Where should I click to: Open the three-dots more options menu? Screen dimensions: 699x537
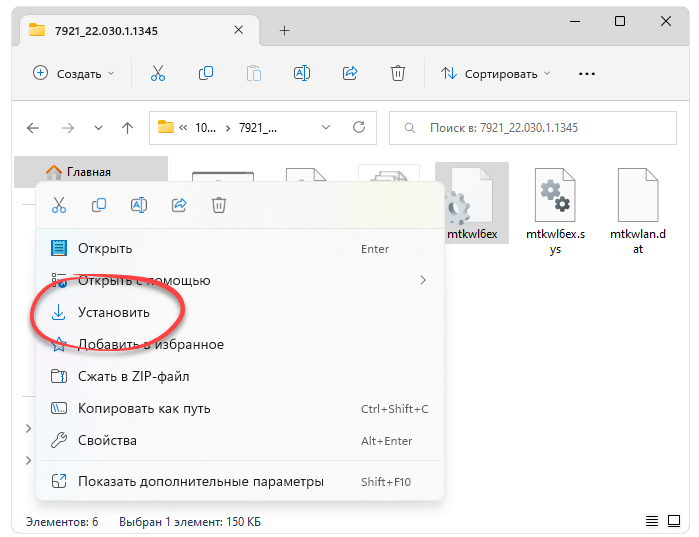click(587, 74)
